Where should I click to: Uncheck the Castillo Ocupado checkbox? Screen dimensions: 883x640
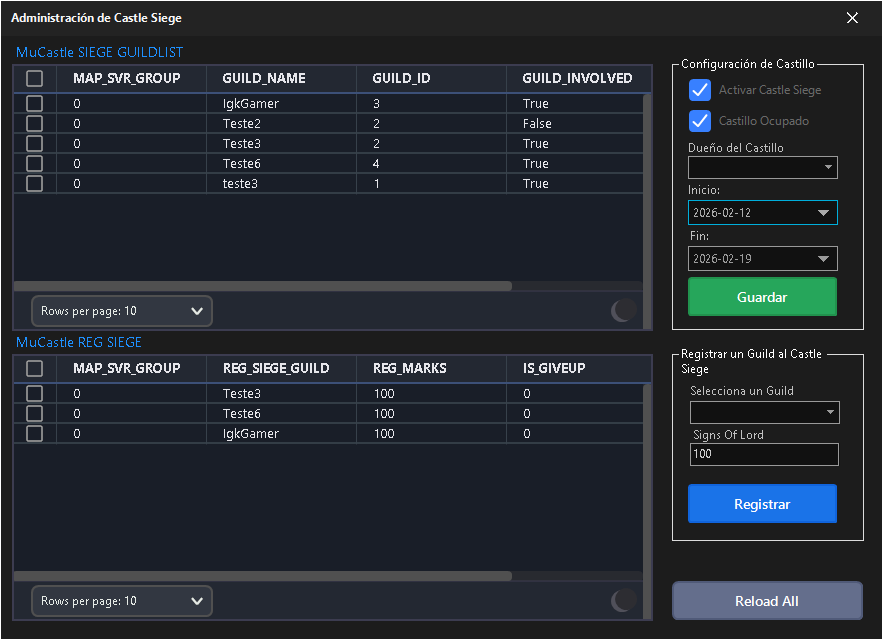[700, 121]
